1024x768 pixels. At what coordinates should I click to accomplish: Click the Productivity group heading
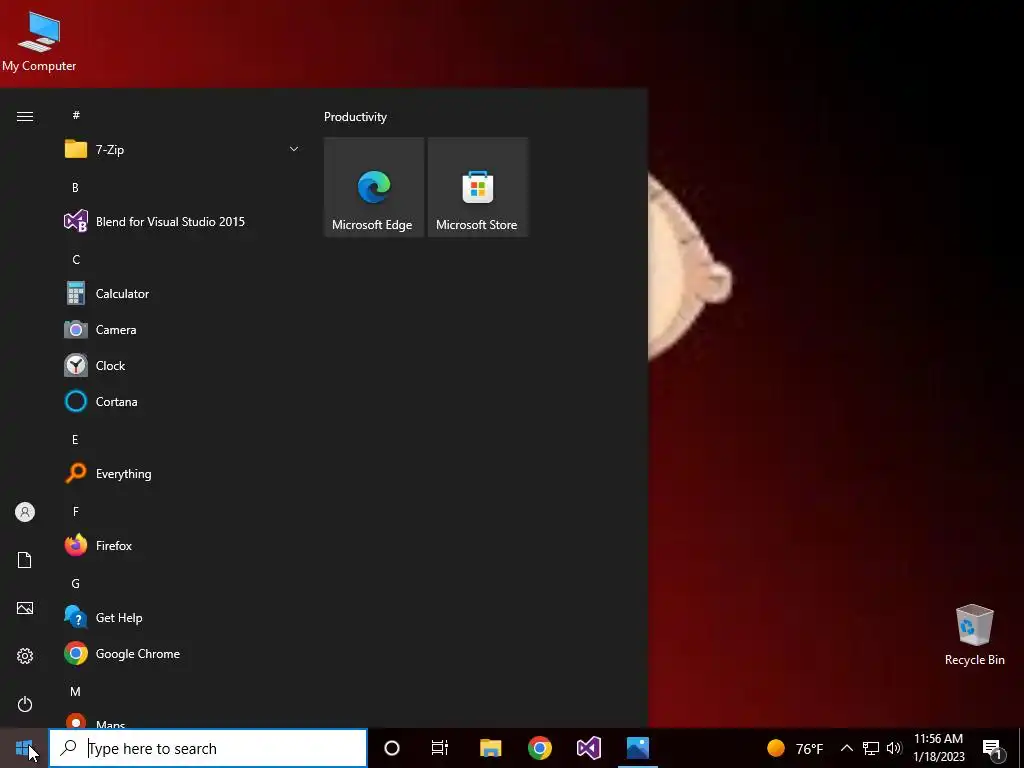pyautogui.click(x=355, y=117)
